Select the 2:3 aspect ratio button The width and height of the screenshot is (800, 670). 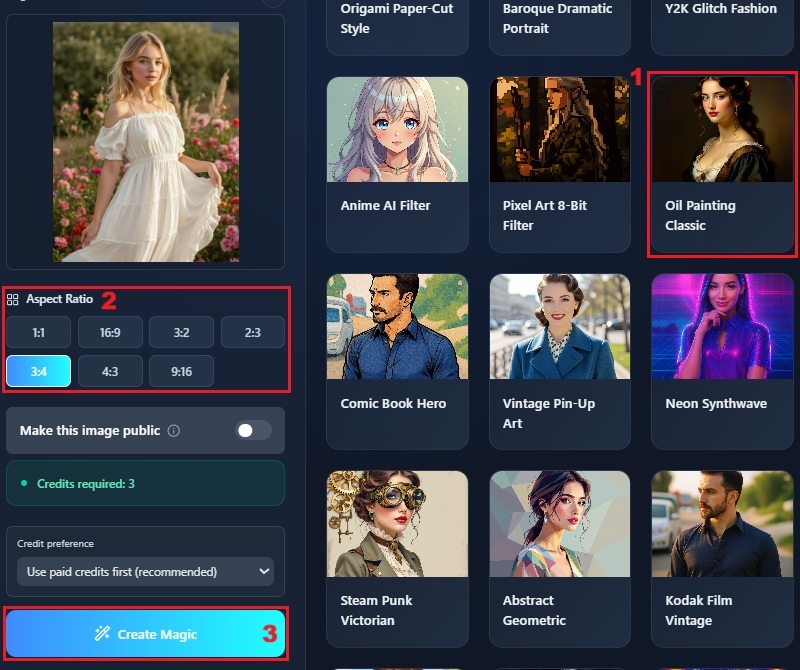pyautogui.click(x=252, y=332)
